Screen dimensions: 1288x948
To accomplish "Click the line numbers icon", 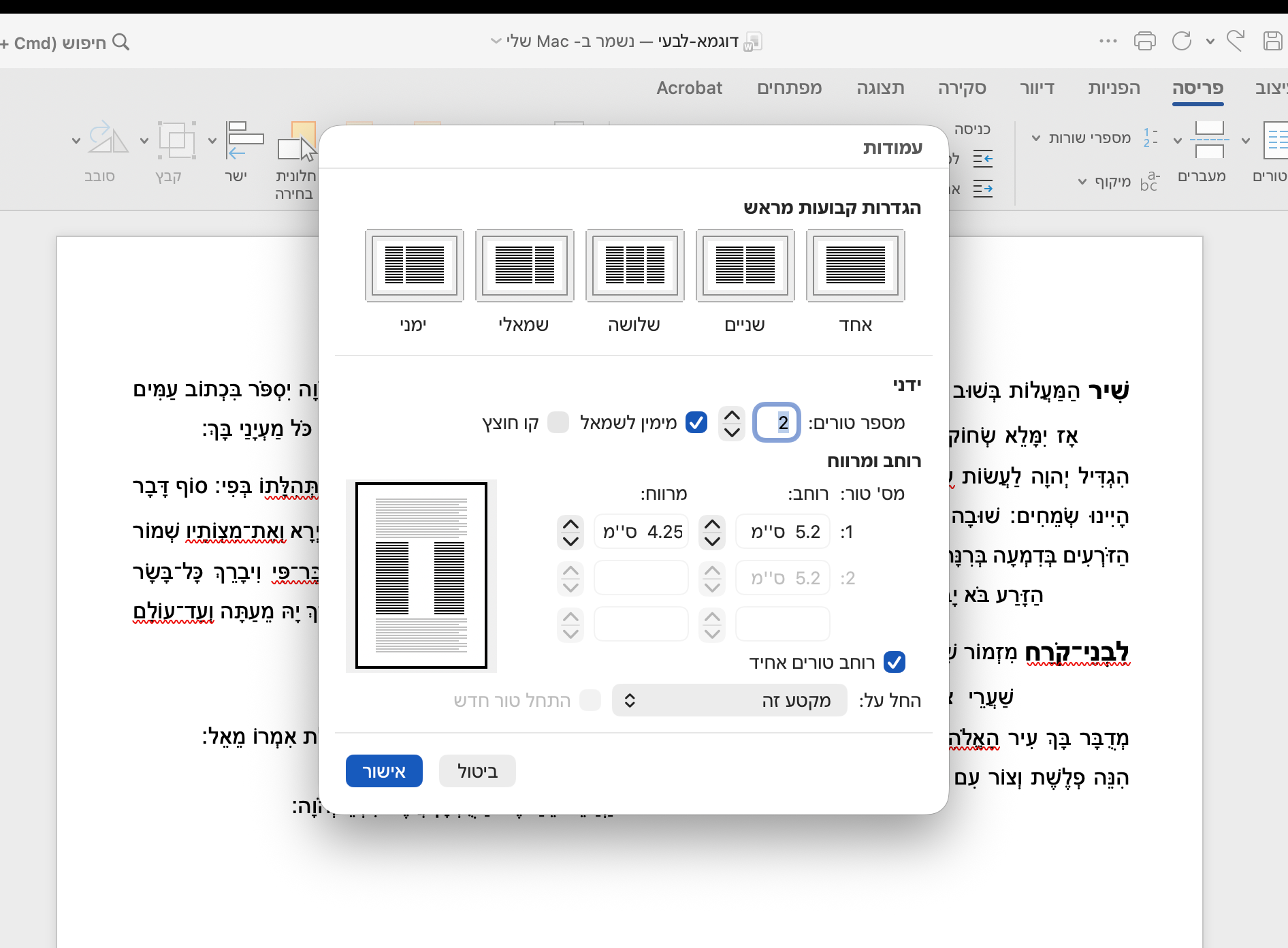I will (1150, 138).
